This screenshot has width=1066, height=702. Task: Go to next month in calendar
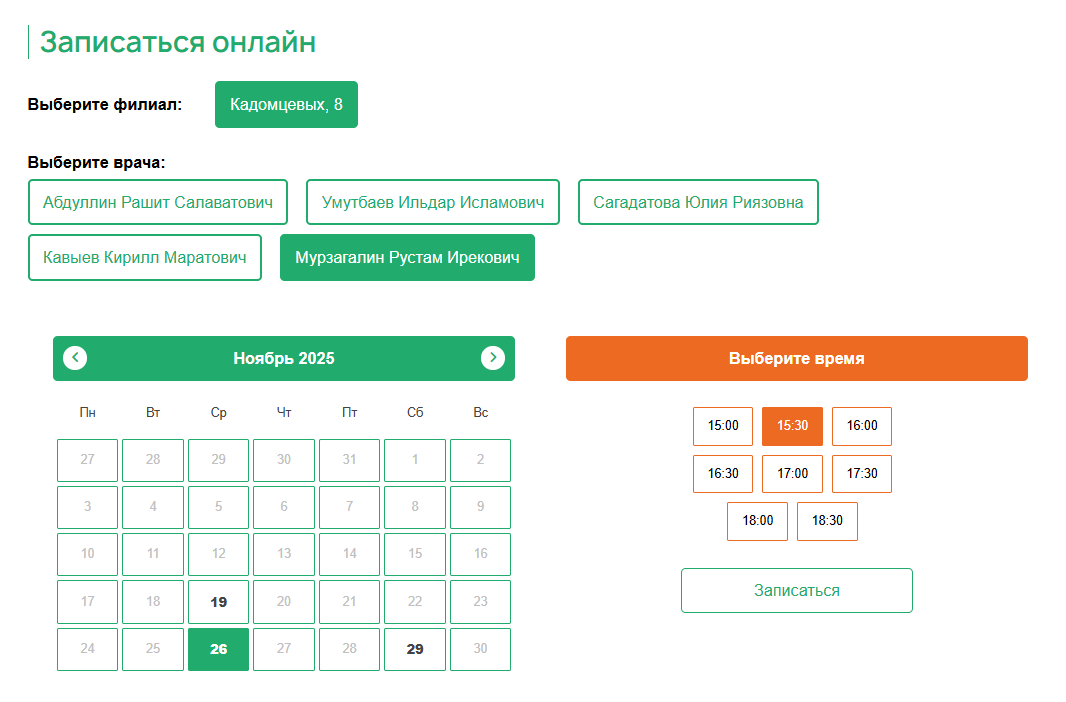point(492,358)
